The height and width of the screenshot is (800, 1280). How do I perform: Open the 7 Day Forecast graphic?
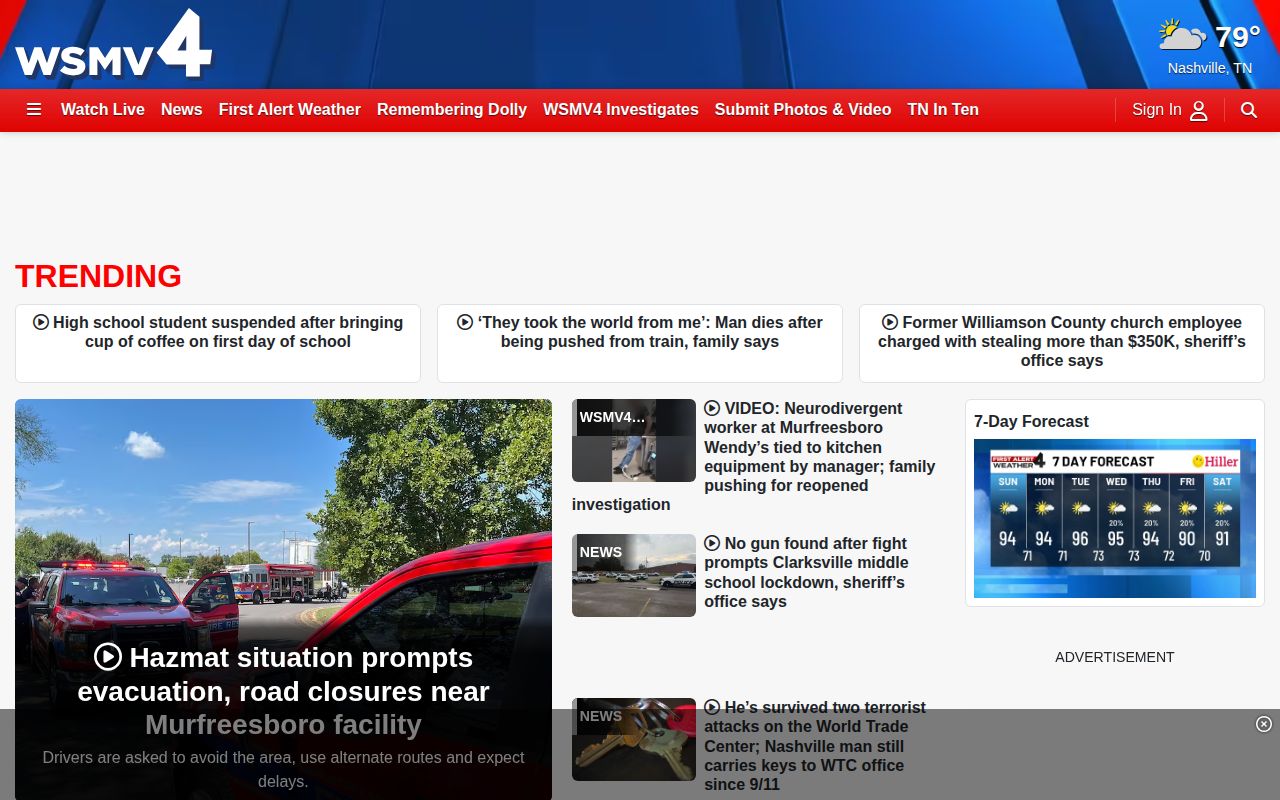[x=1115, y=518]
